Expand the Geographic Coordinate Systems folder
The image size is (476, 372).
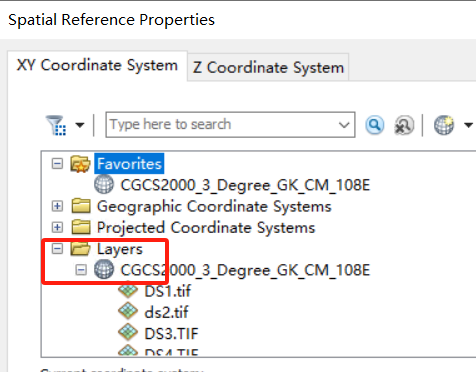[x=57, y=206]
